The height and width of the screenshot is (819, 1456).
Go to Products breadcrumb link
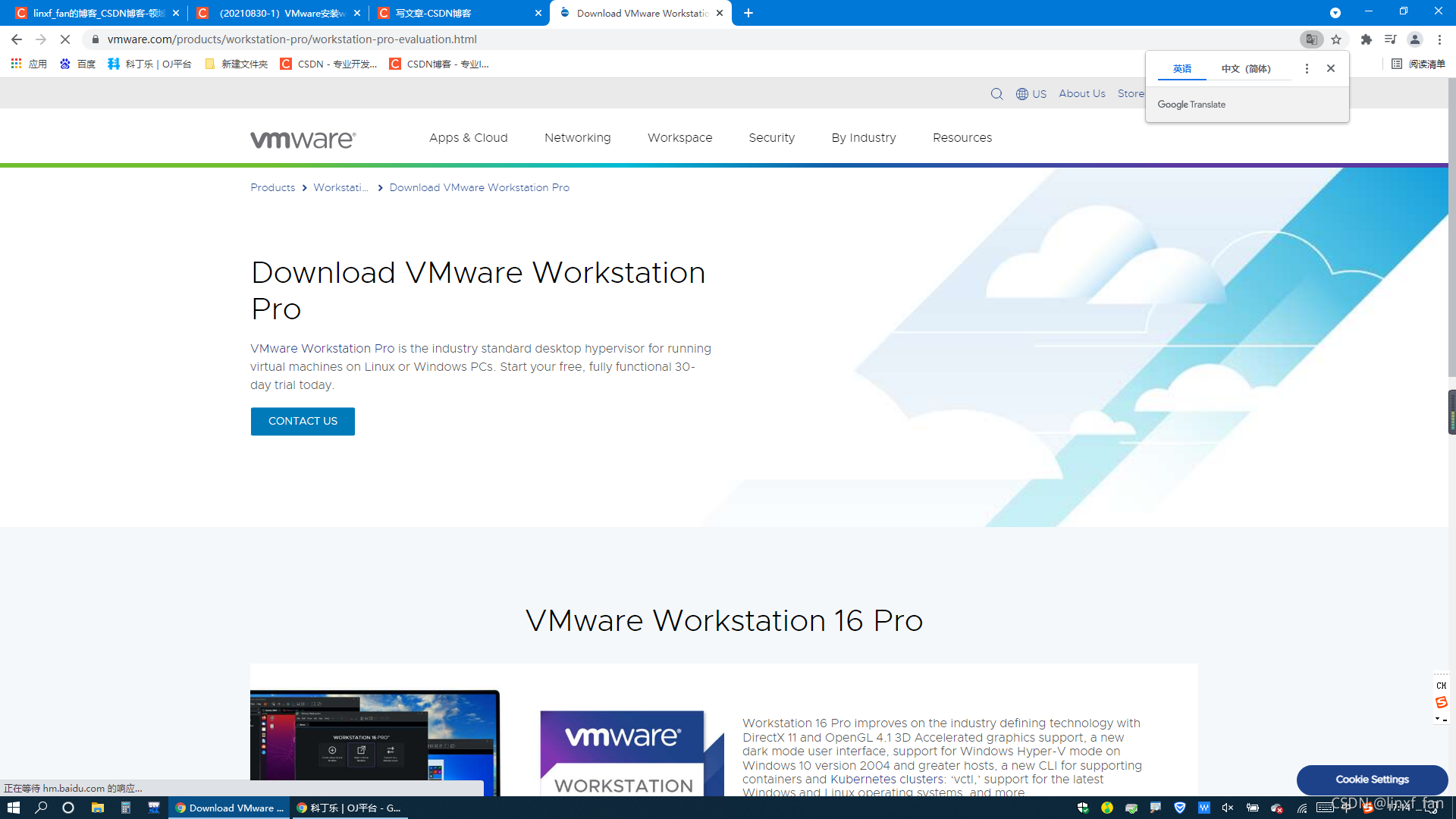coord(272,187)
